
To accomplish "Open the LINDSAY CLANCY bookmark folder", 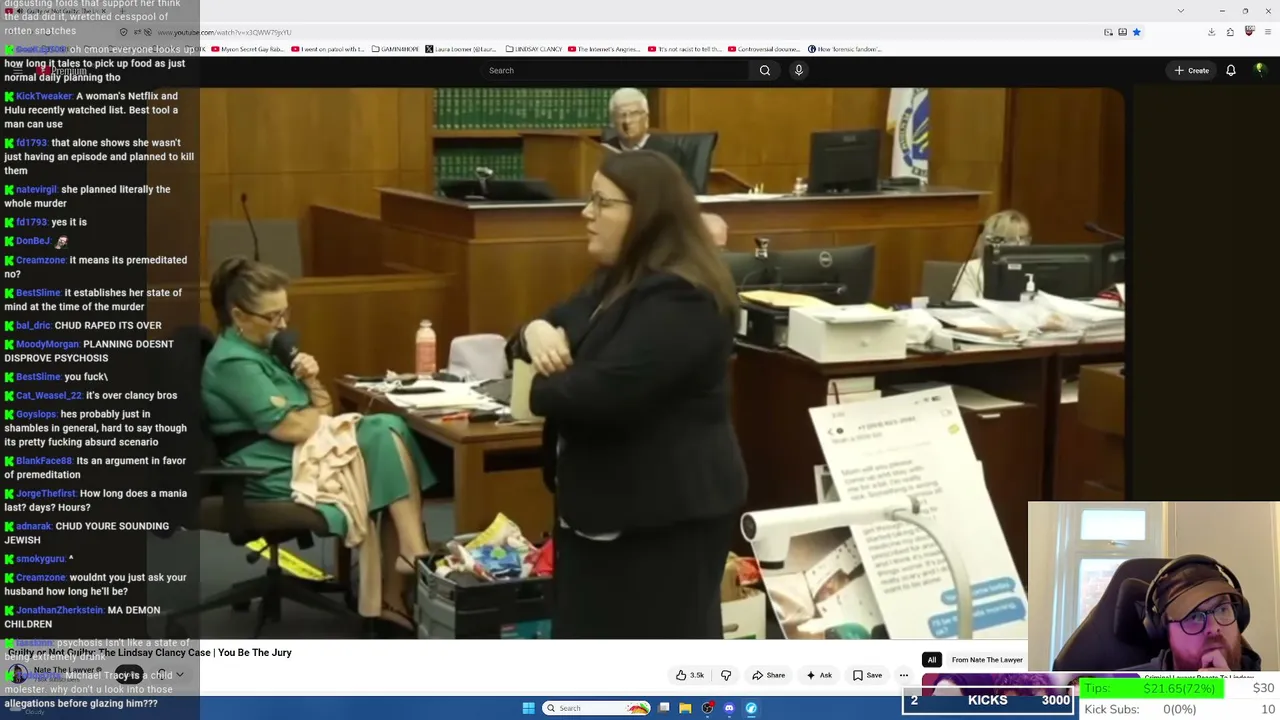I will 533,49.
